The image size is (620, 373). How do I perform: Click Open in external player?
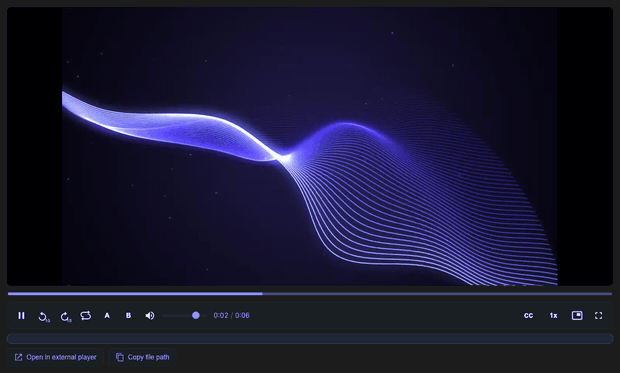click(x=55, y=357)
